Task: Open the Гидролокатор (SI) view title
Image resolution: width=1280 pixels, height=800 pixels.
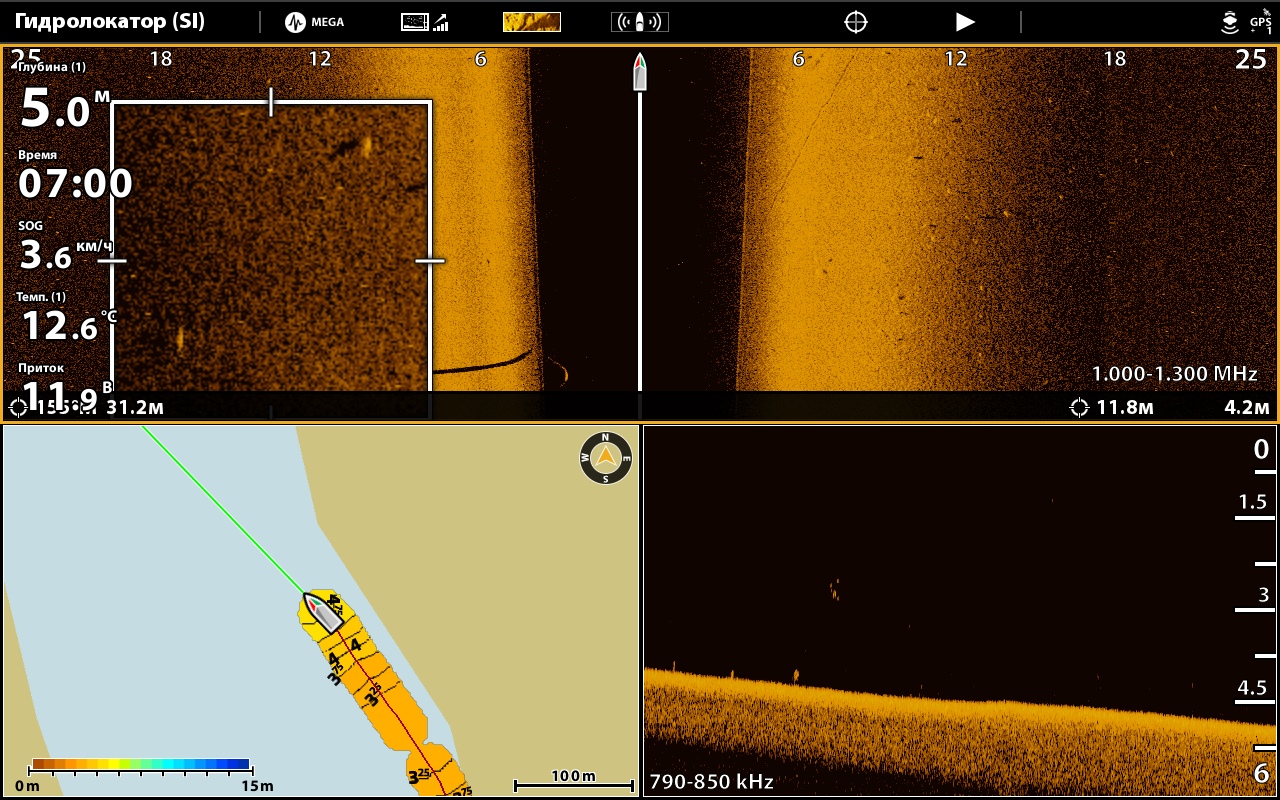Action: tap(110, 22)
